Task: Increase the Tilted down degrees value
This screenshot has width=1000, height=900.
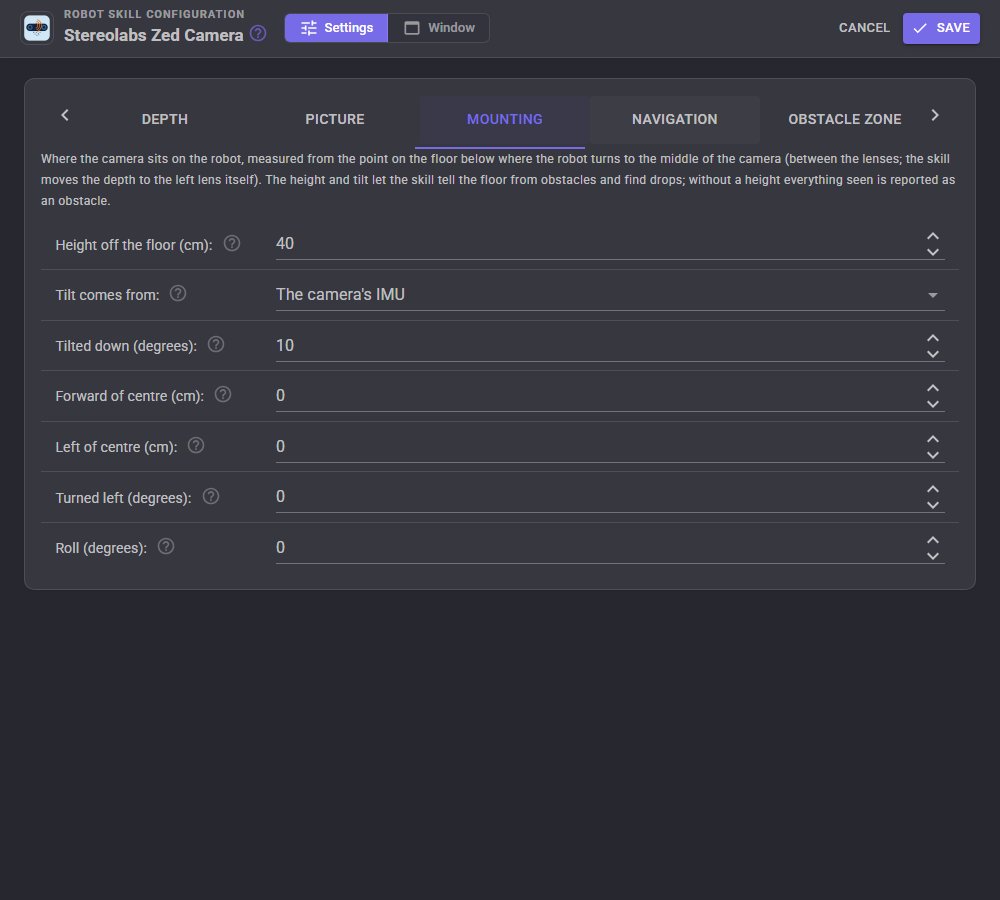Action: click(x=932, y=338)
